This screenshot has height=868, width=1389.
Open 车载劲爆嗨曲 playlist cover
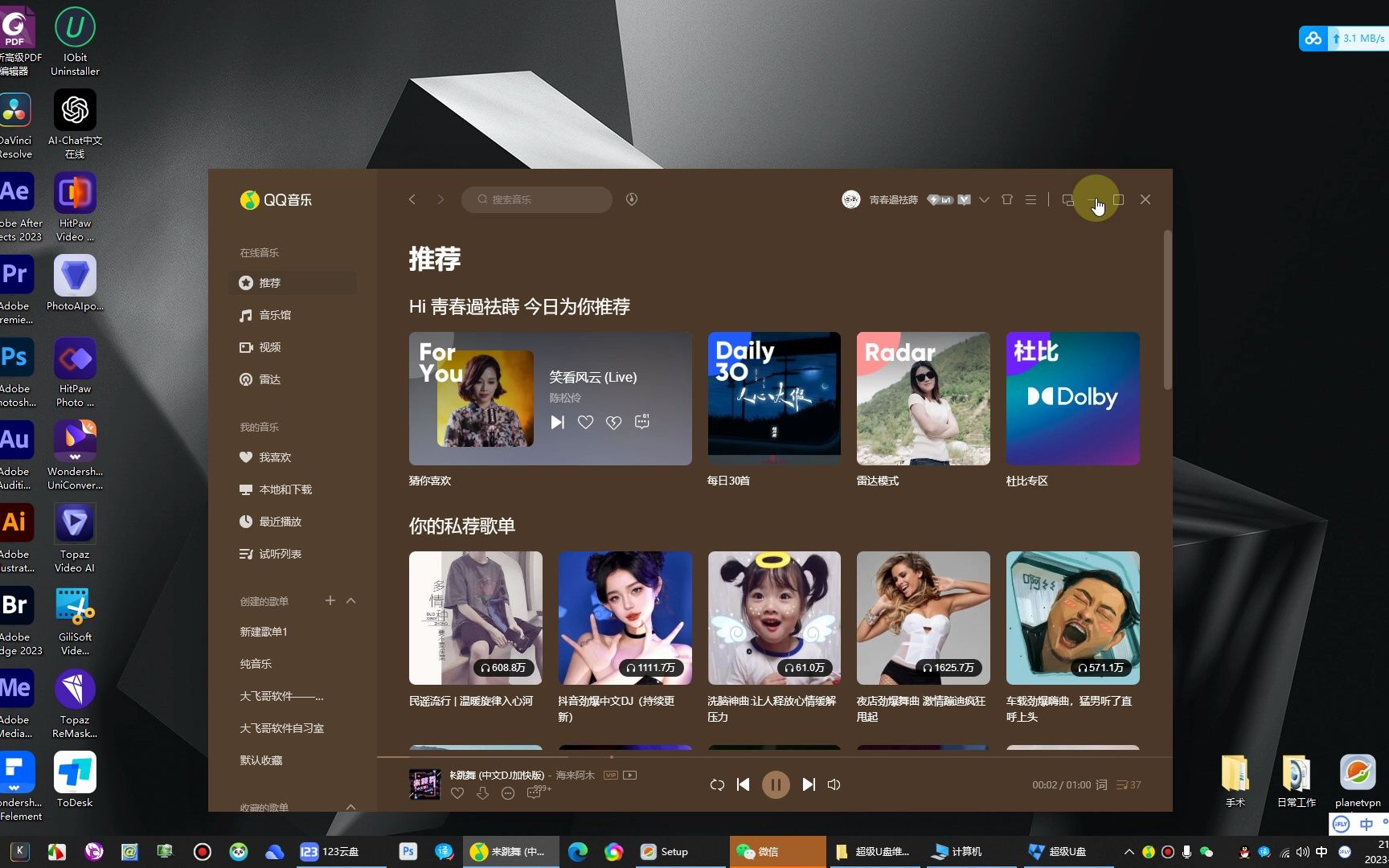[x=1073, y=618]
